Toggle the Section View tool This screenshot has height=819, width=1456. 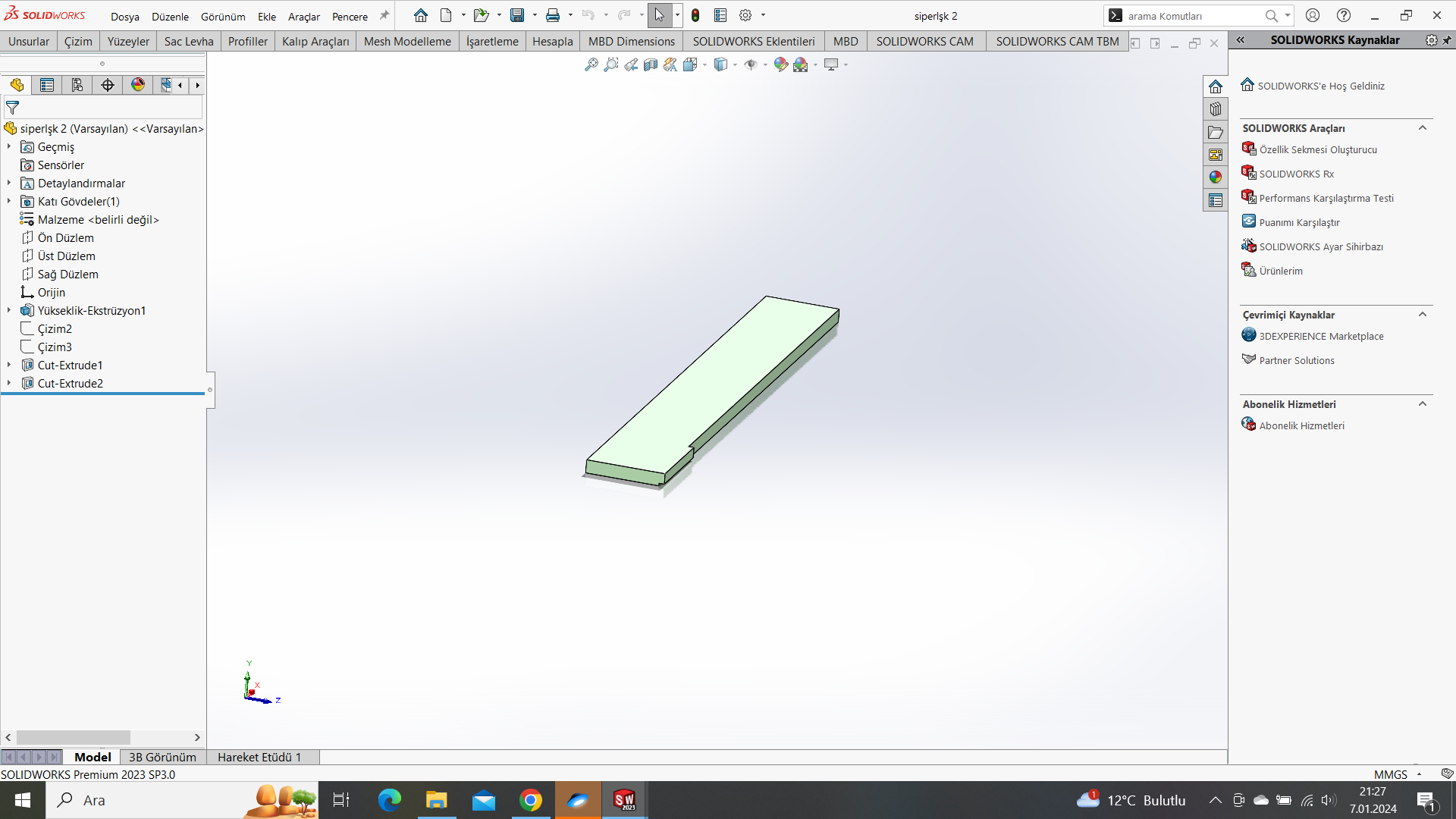[650, 65]
